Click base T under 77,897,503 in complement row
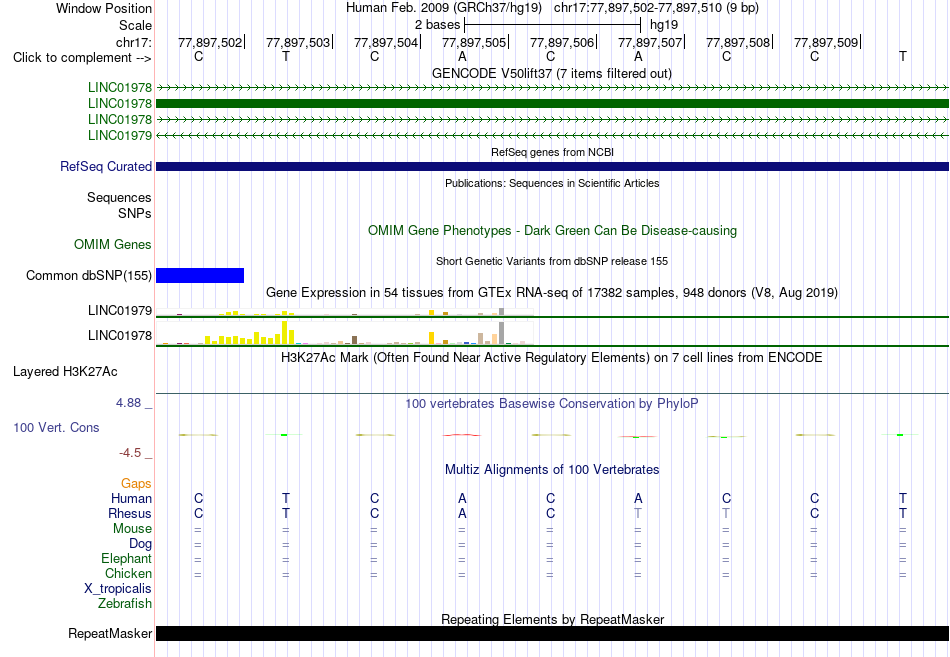The width and height of the screenshot is (950, 657). point(286,56)
